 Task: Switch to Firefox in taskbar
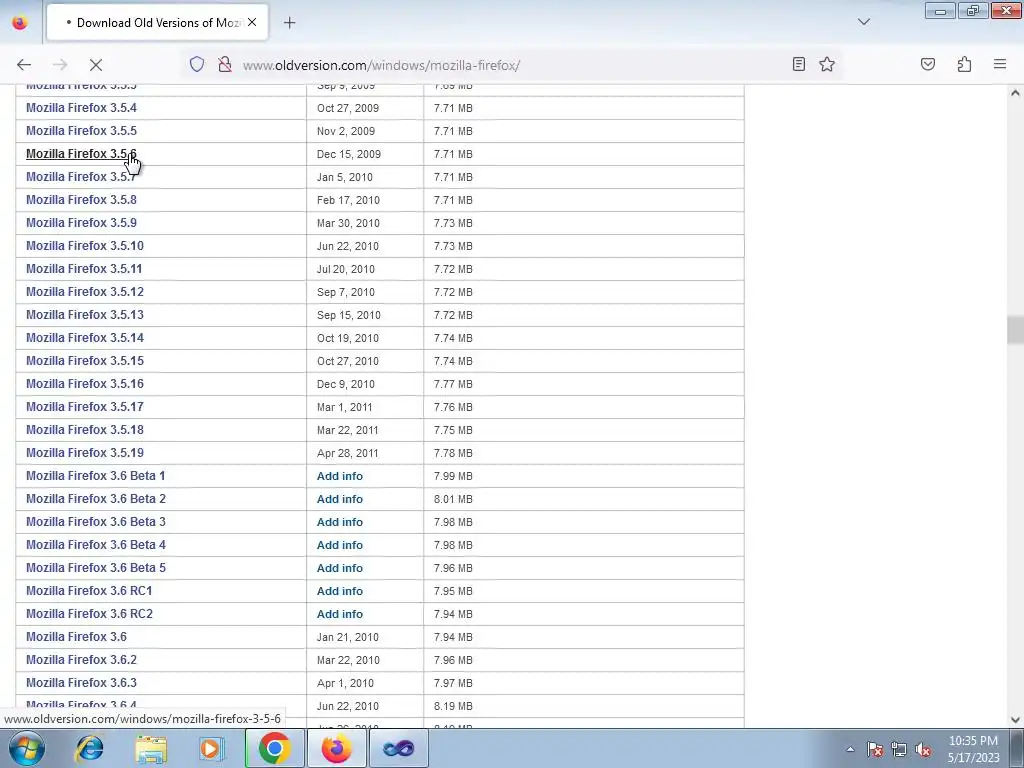[336, 748]
